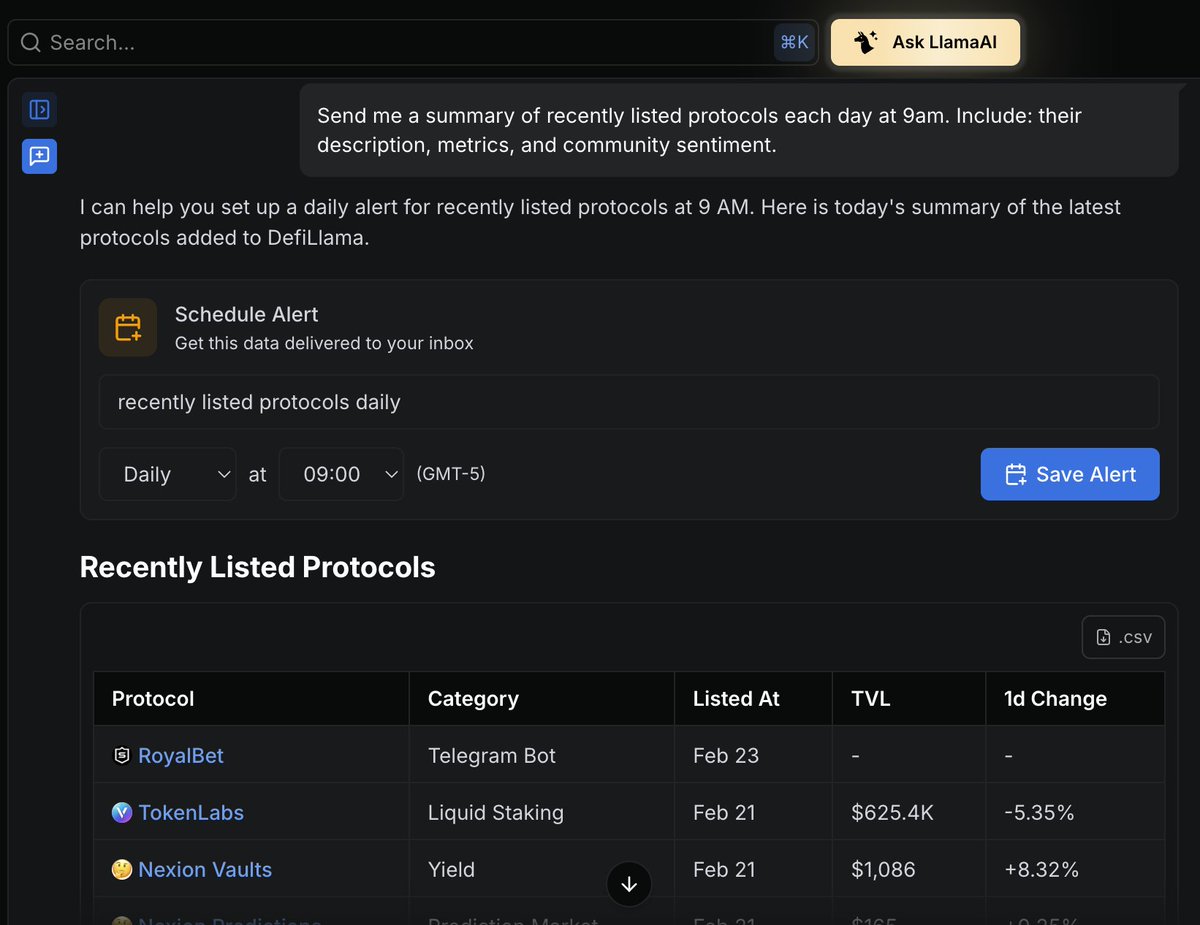Screen dimensions: 1200x925
Task: Click the user's prompt message bubble
Action: coord(739,130)
